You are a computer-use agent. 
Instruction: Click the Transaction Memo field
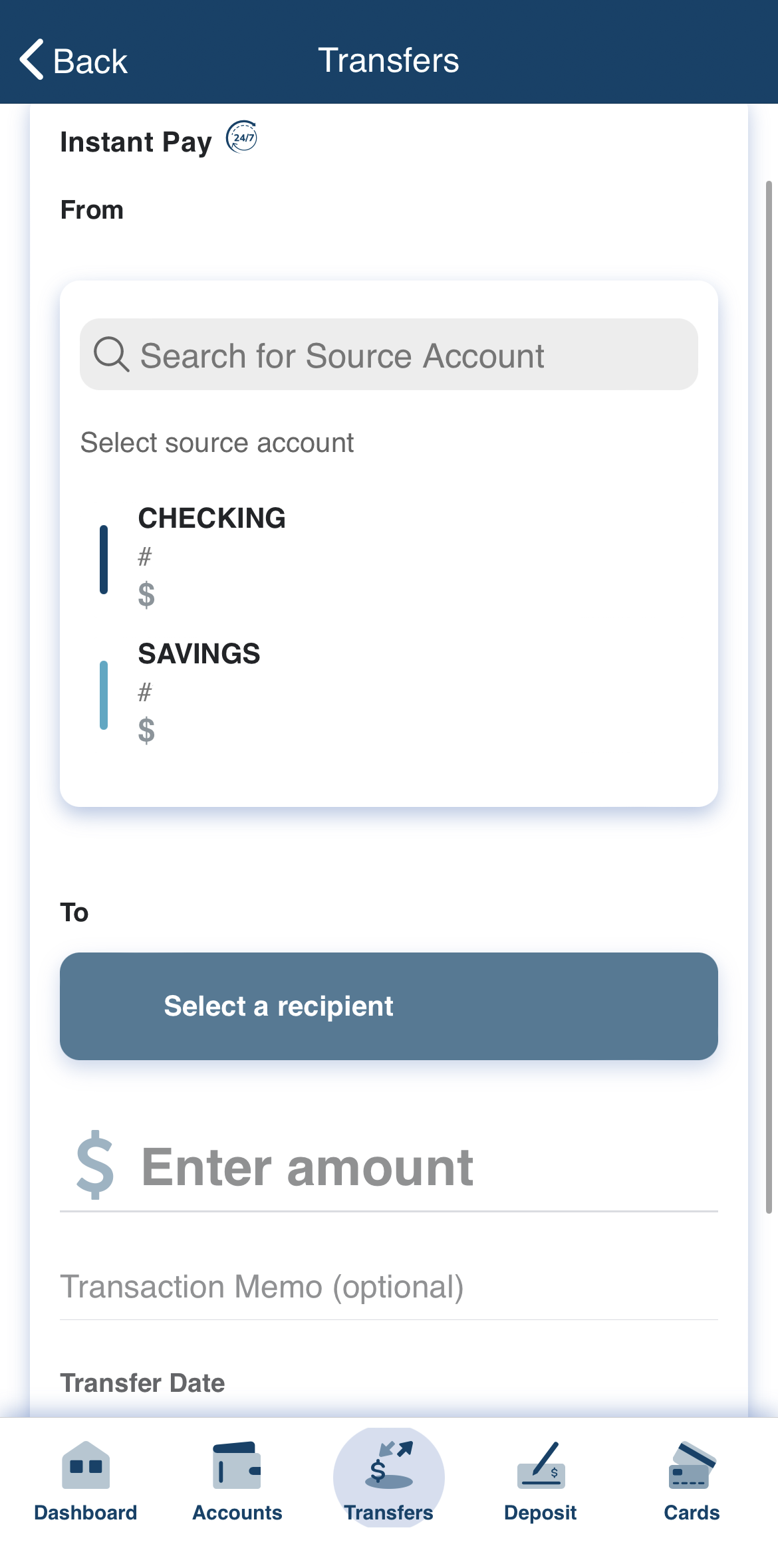coord(389,1287)
